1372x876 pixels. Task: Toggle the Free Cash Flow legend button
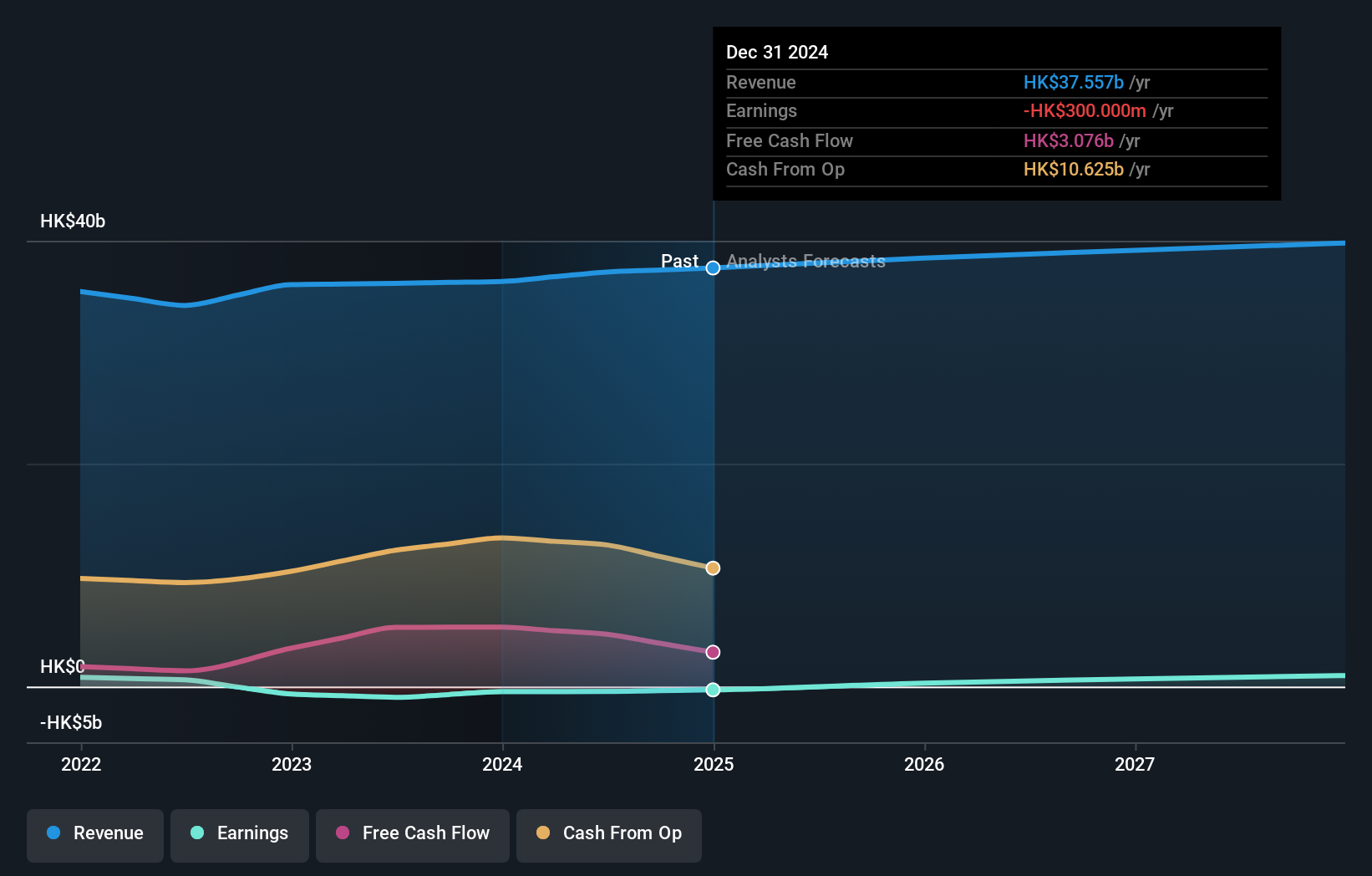click(413, 835)
